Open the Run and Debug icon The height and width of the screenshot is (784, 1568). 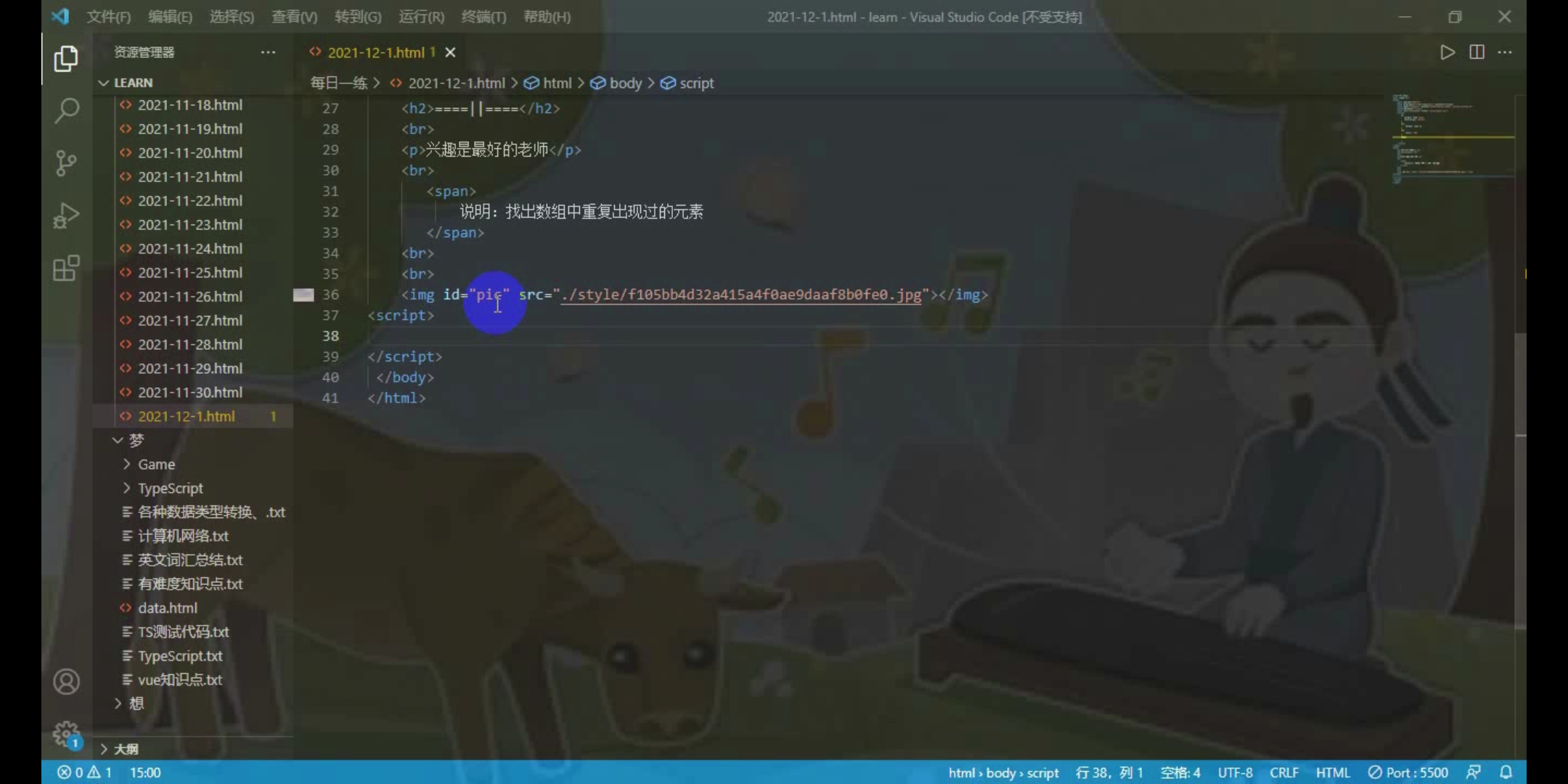point(66,215)
